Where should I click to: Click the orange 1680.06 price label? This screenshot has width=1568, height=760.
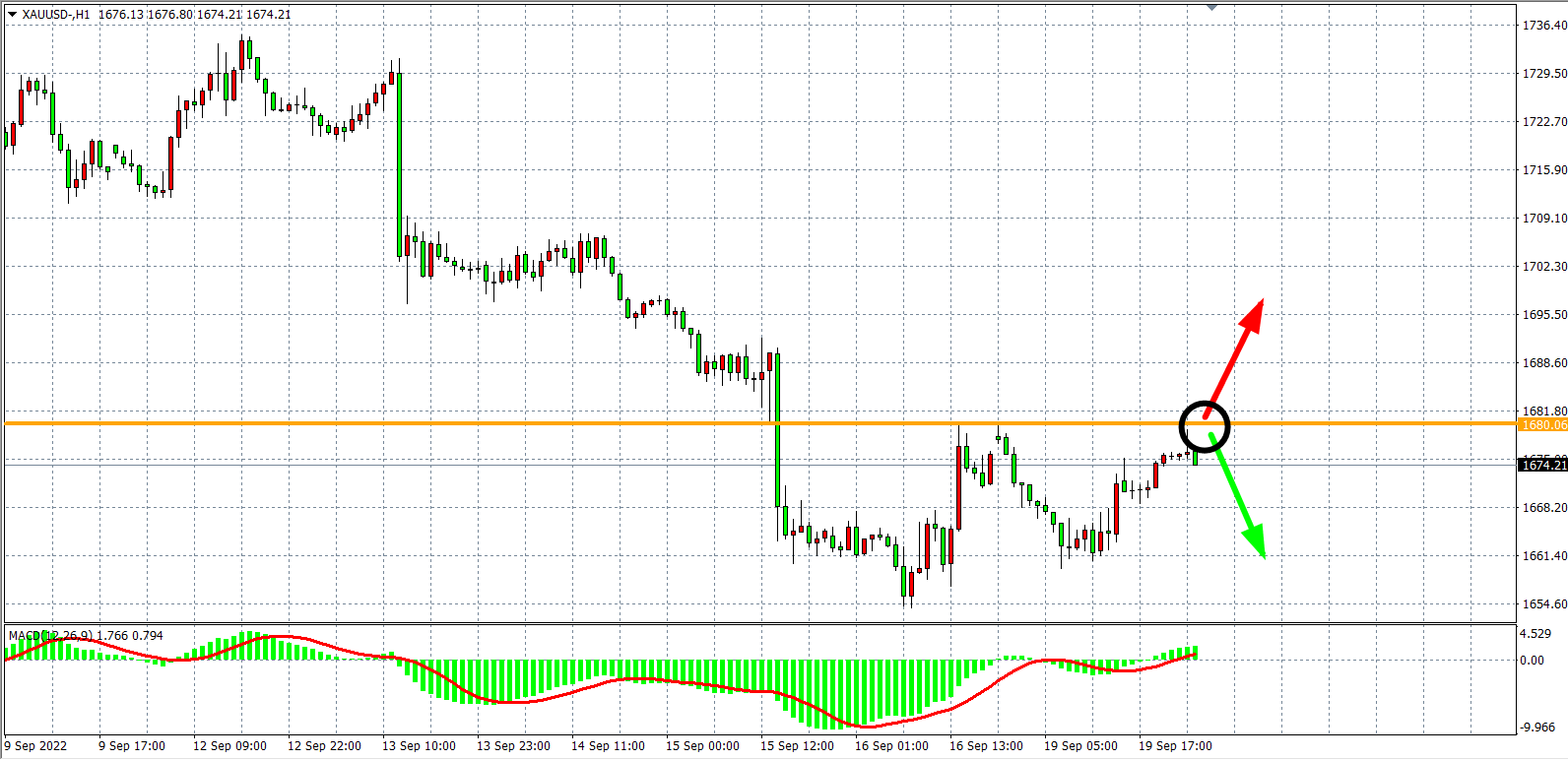pyautogui.click(x=1542, y=425)
